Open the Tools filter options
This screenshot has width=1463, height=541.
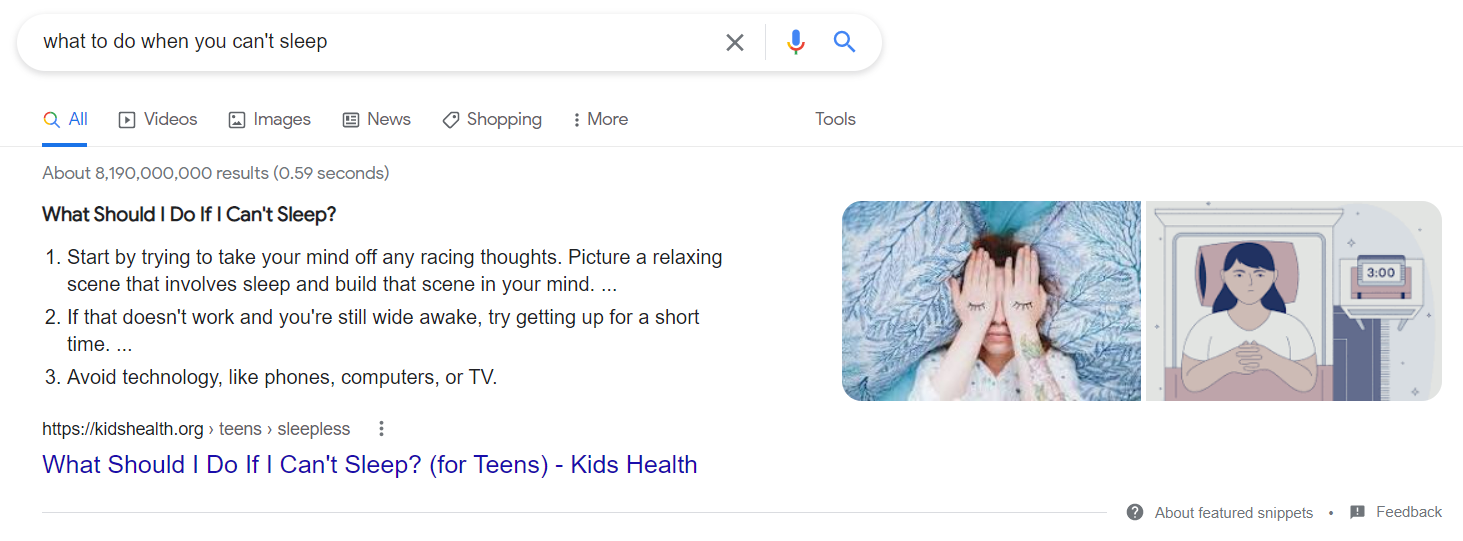click(x=835, y=119)
